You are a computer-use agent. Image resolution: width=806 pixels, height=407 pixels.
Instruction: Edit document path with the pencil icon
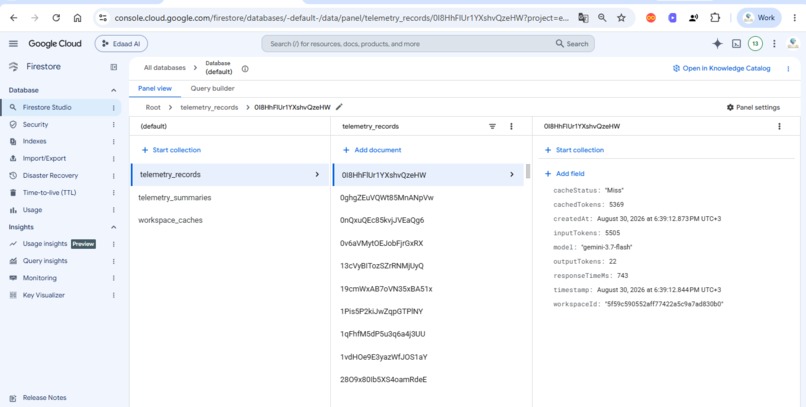pyautogui.click(x=339, y=107)
